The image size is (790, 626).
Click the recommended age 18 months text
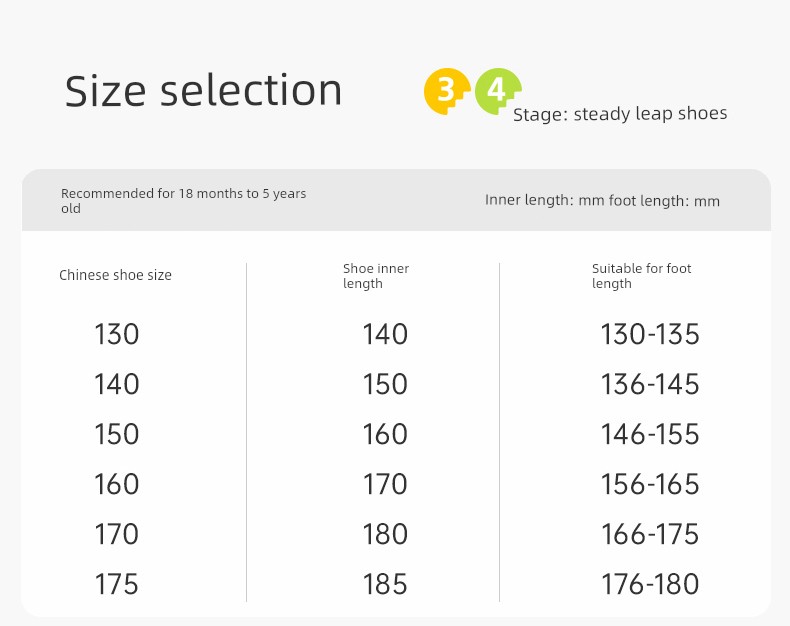point(183,201)
